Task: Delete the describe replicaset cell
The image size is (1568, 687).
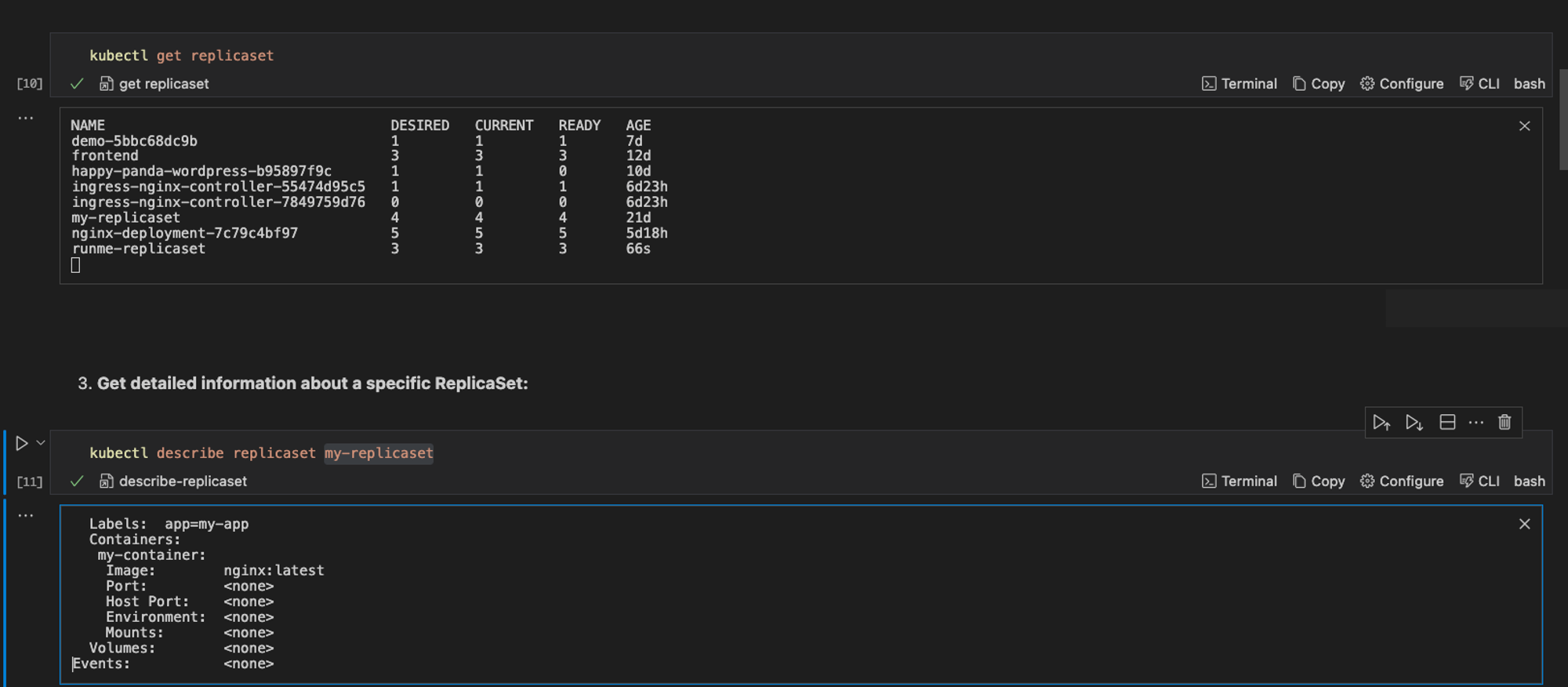Action: coord(1504,423)
